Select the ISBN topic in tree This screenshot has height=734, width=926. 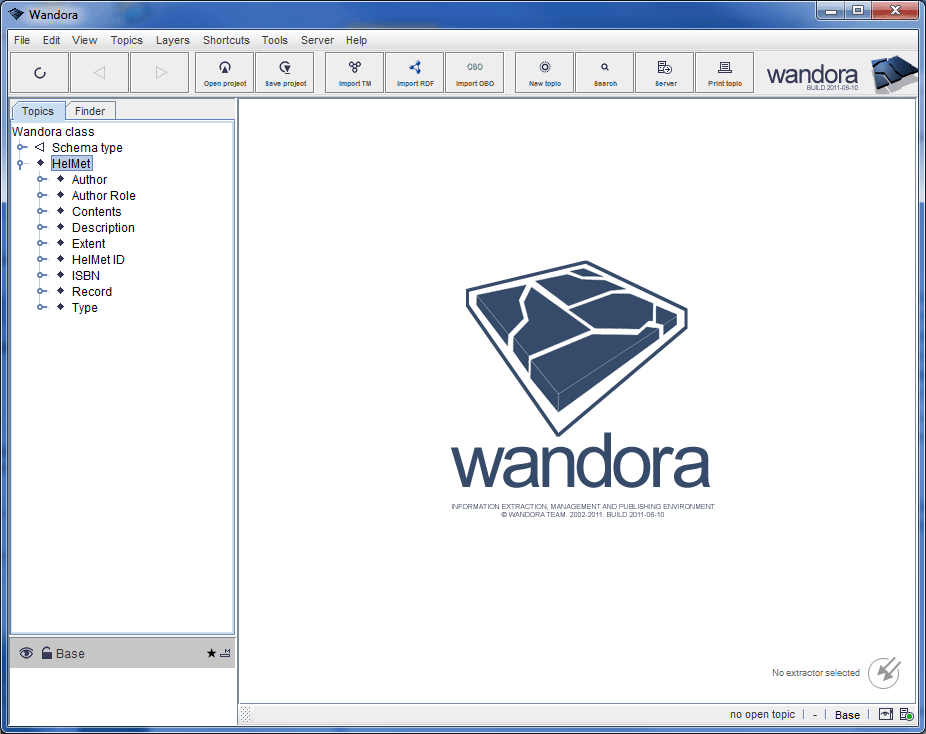point(85,276)
